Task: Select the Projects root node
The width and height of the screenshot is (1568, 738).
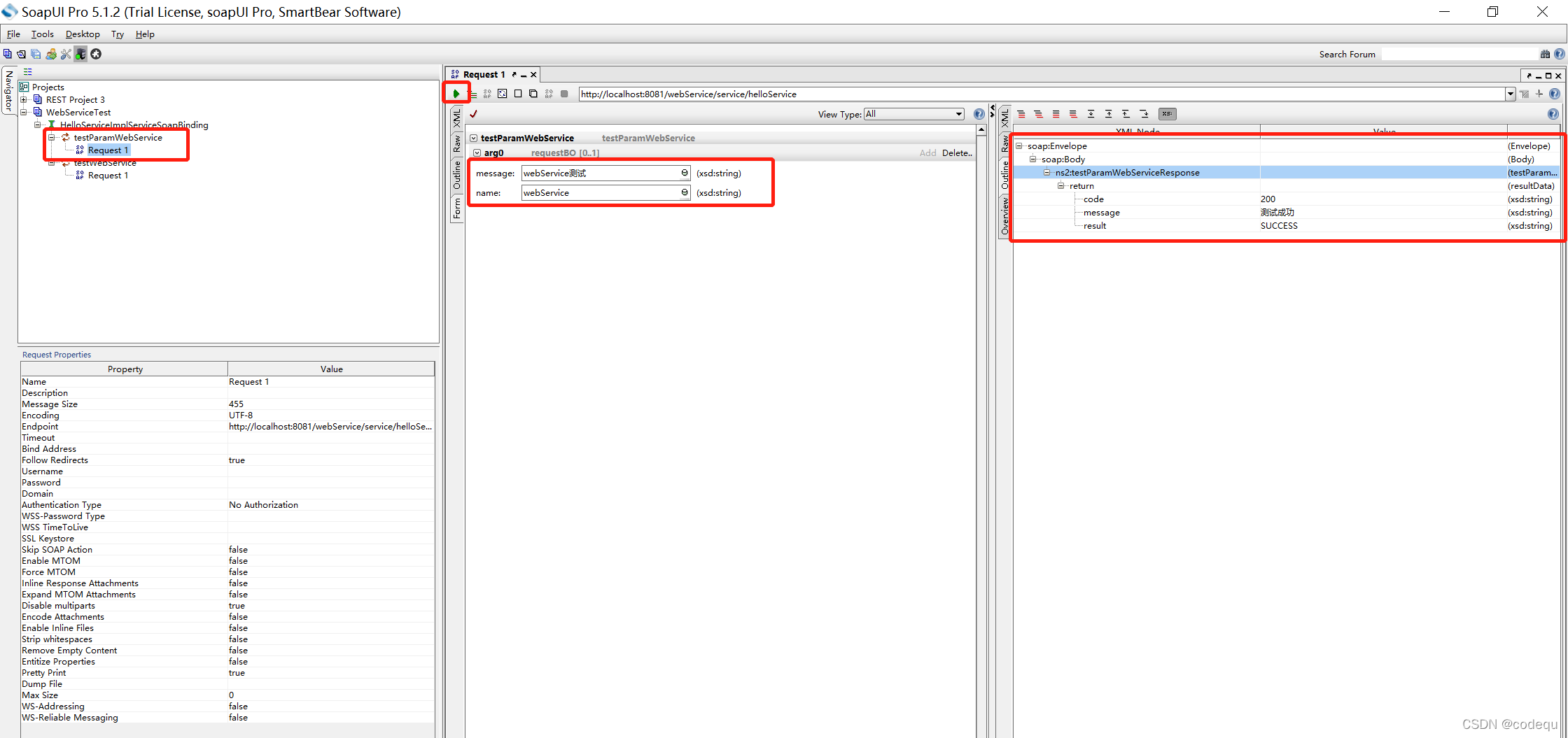Action: coord(48,87)
